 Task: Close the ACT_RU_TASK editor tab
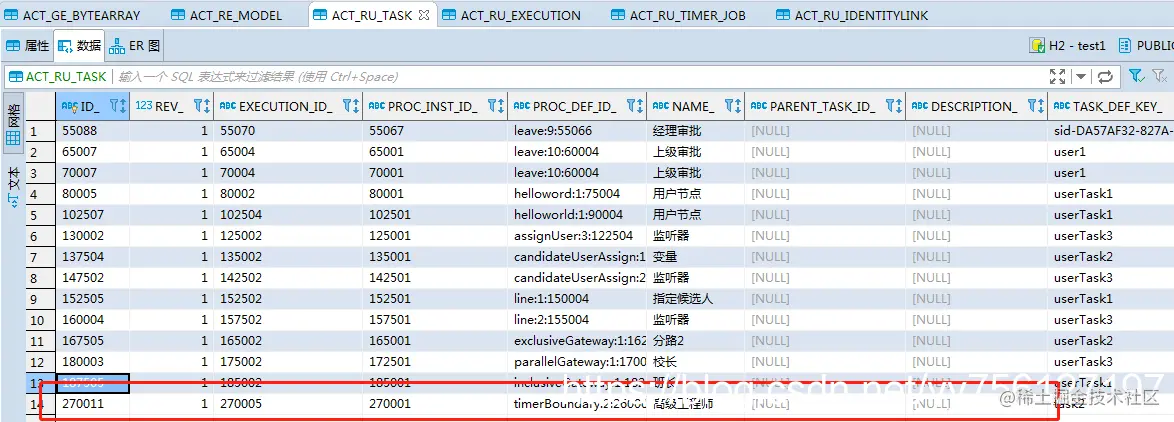(x=423, y=15)
